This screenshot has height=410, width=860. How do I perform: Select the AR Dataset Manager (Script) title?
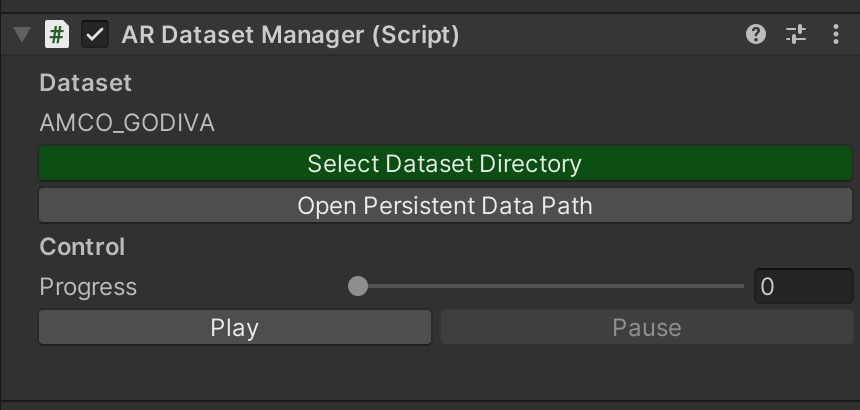290,35
